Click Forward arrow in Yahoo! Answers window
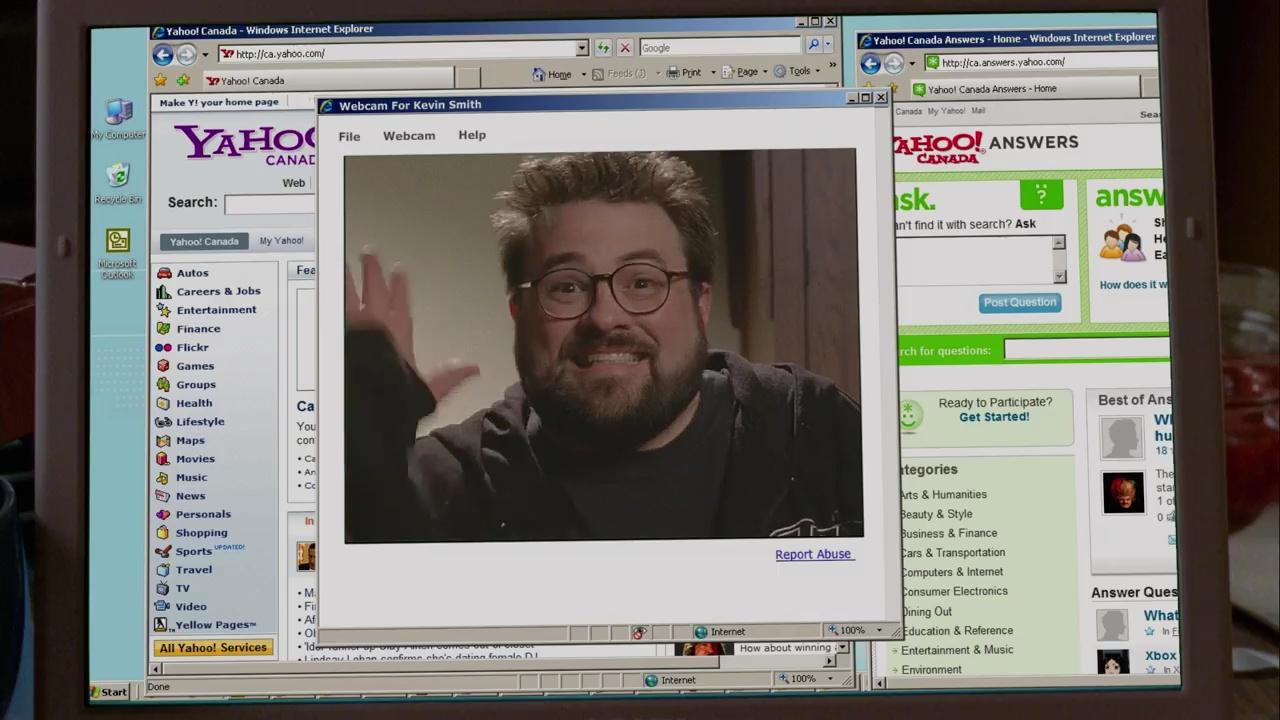The image size is (1280, 720). pos(893,64)
